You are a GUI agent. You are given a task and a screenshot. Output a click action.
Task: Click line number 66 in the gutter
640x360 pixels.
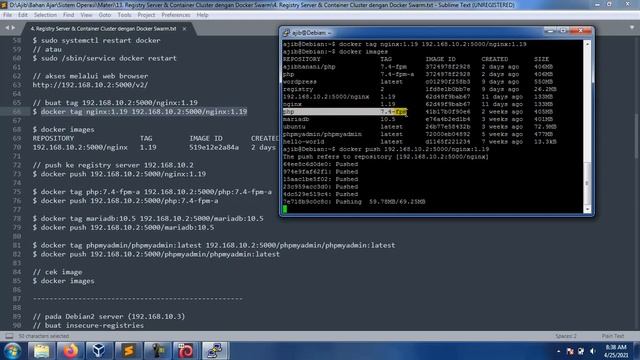pos(17,111)
